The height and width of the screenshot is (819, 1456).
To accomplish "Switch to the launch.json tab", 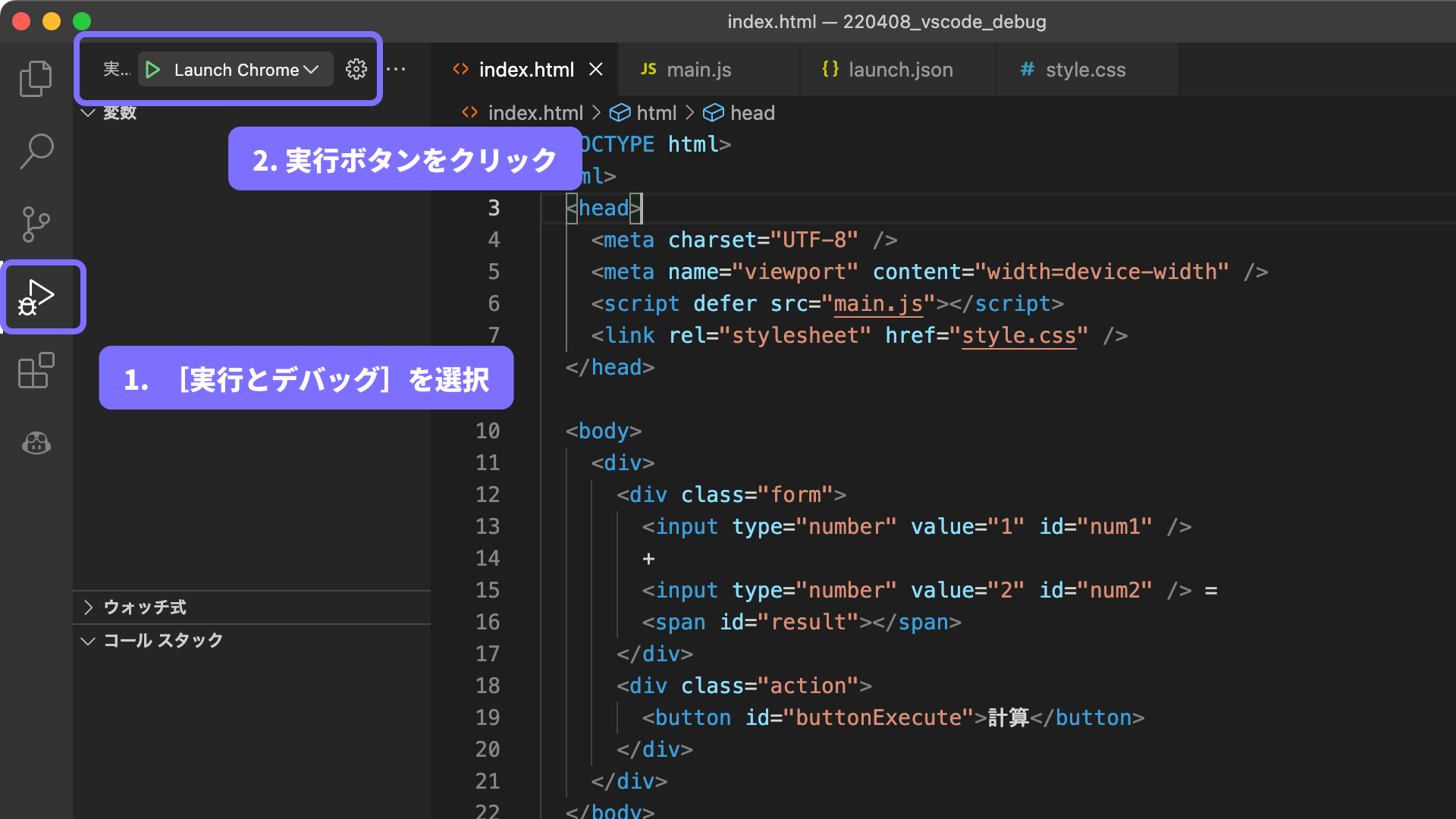I will click(900, 70).
